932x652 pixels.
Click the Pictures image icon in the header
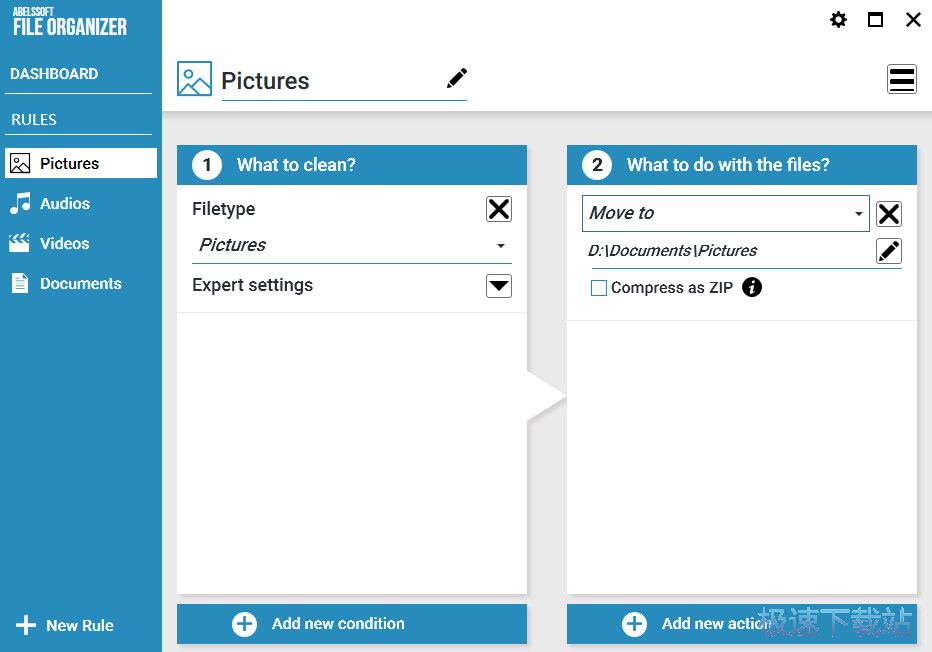[x=194, y=79]
